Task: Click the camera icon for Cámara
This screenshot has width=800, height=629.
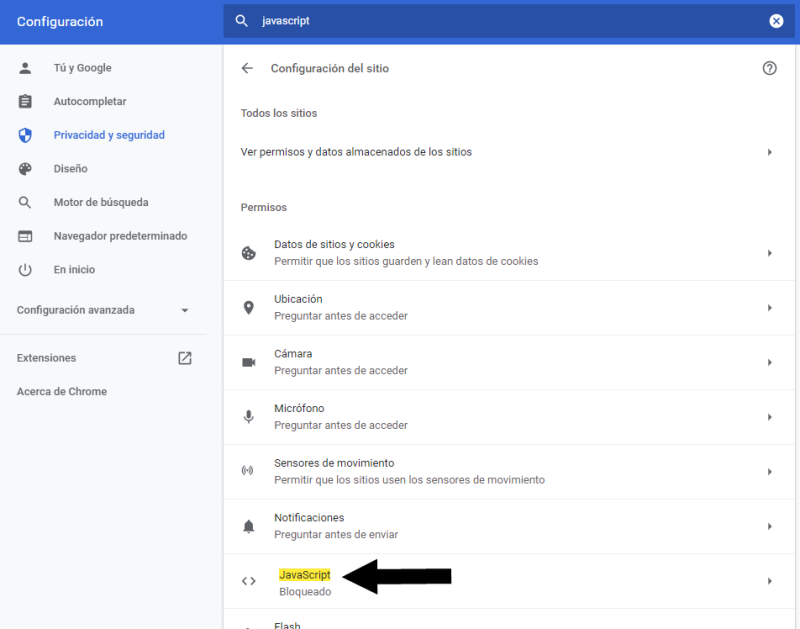Action: coord(248,362)
